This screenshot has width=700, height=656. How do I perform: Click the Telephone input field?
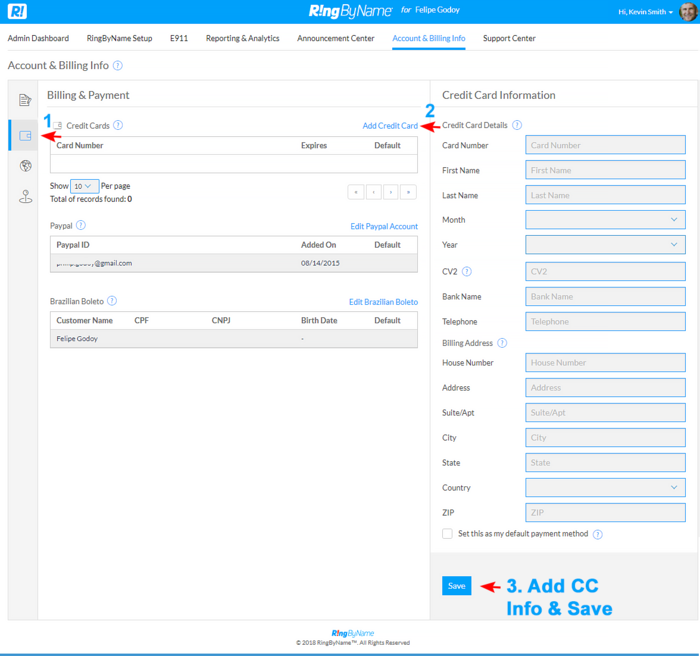coord(605,322)
